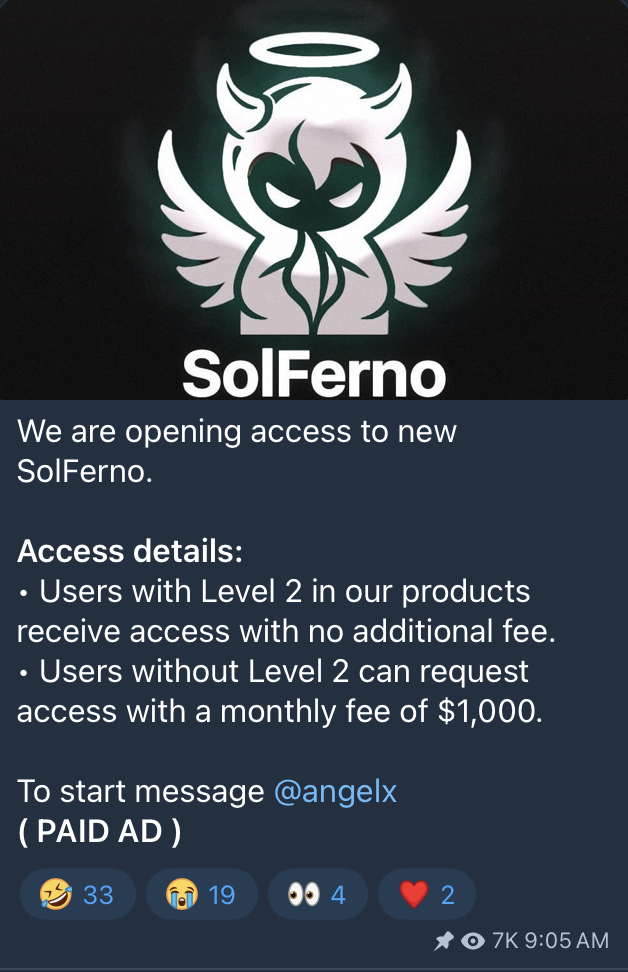Toggle the 33 laughing reaction pill
Viewport: 628px width, 972px height.
78,894
